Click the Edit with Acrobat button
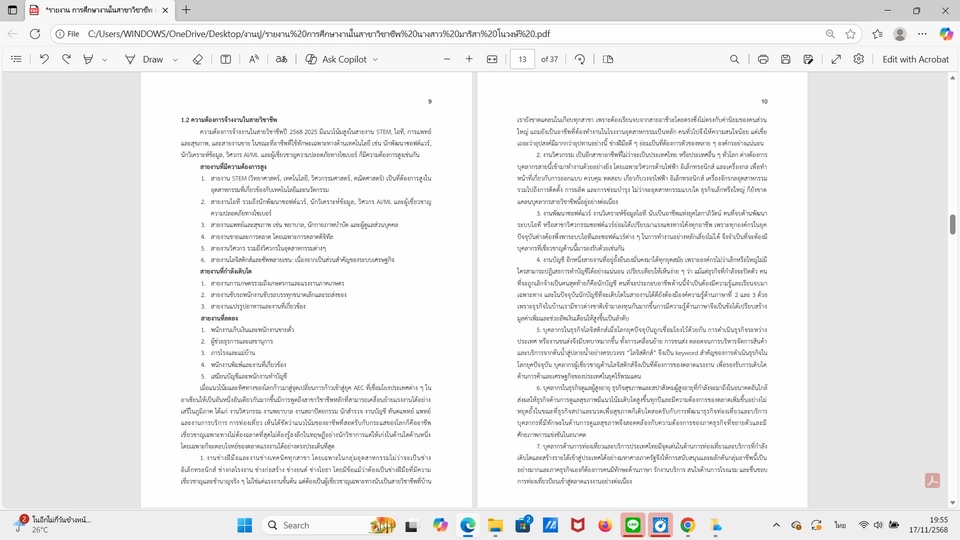The image size is (960, 540). [915, 59]
